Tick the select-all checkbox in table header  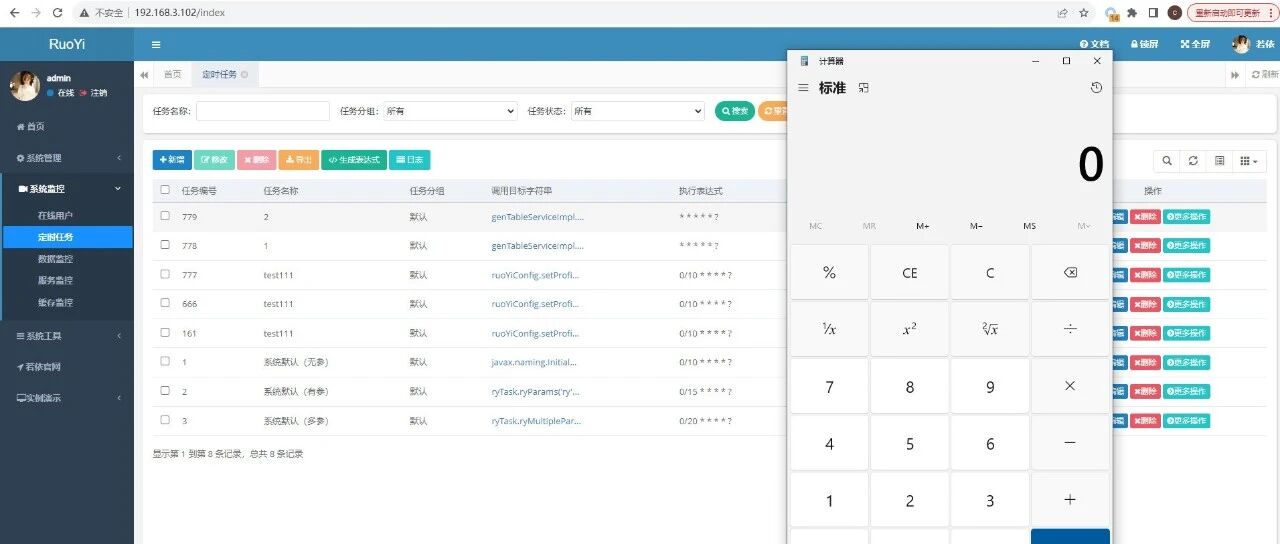pyautogui.click(x=165, y=190)
